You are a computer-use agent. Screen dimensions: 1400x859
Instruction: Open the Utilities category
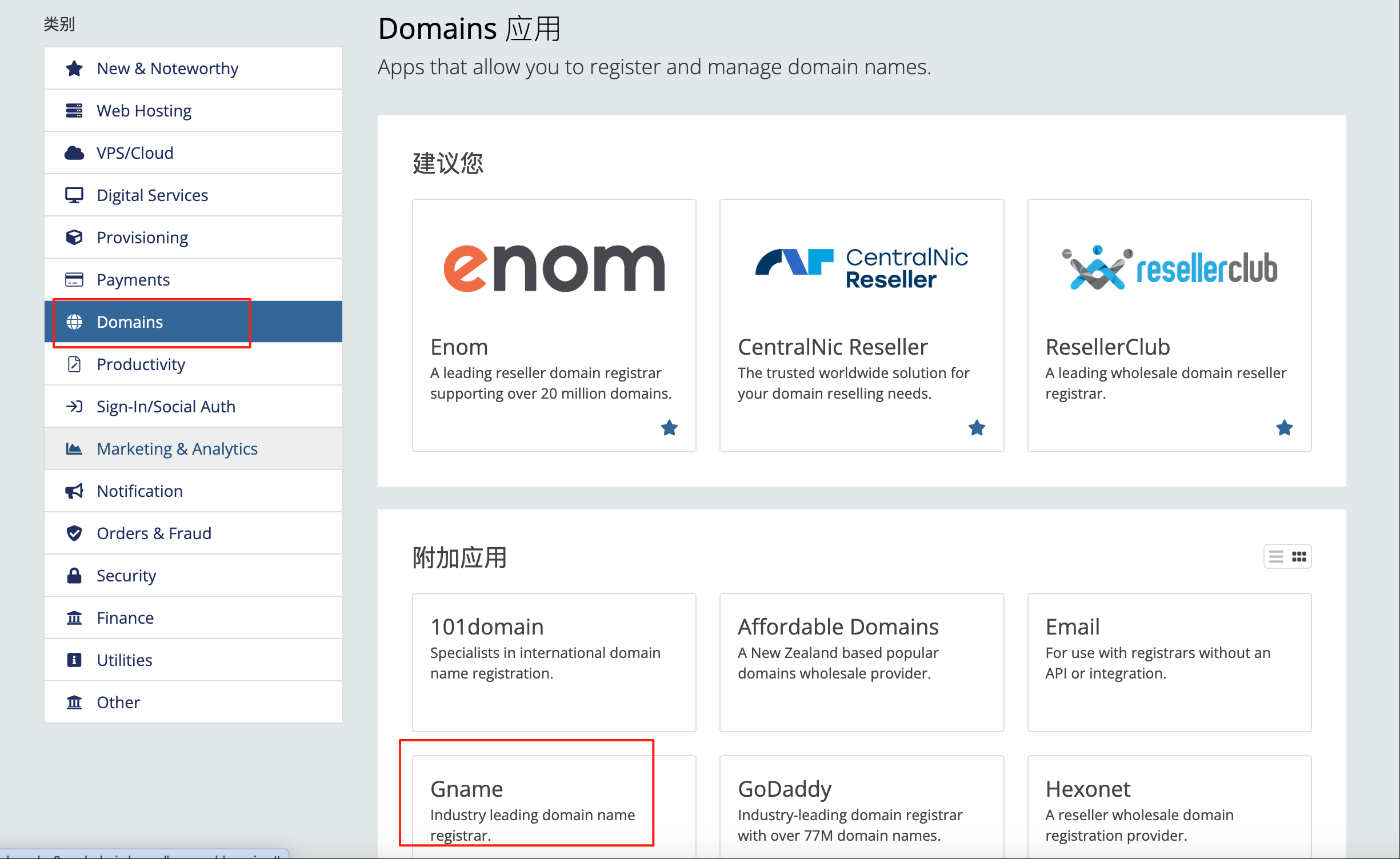click(193, 660)
